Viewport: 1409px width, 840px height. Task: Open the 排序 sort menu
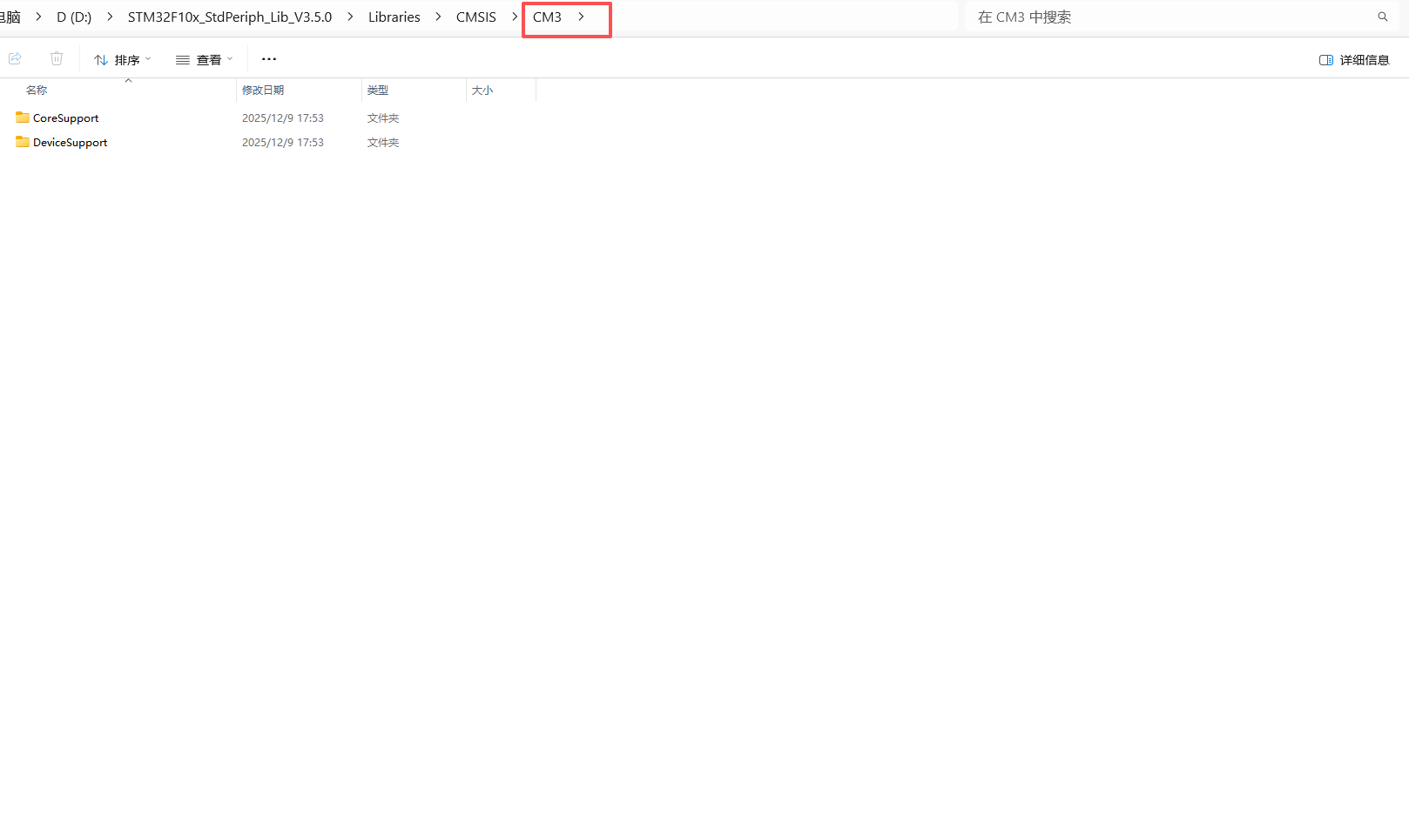123,59
